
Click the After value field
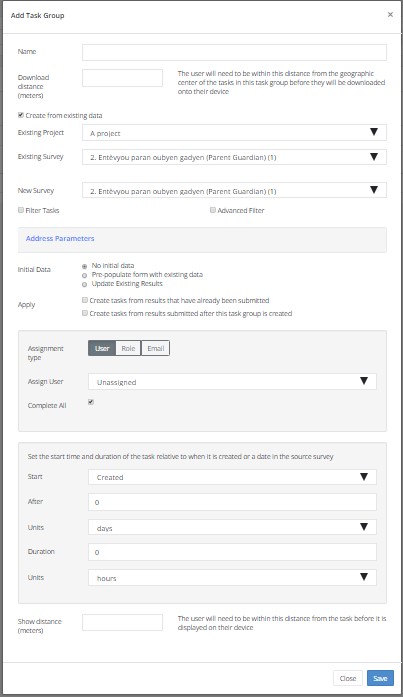(232, 502)
